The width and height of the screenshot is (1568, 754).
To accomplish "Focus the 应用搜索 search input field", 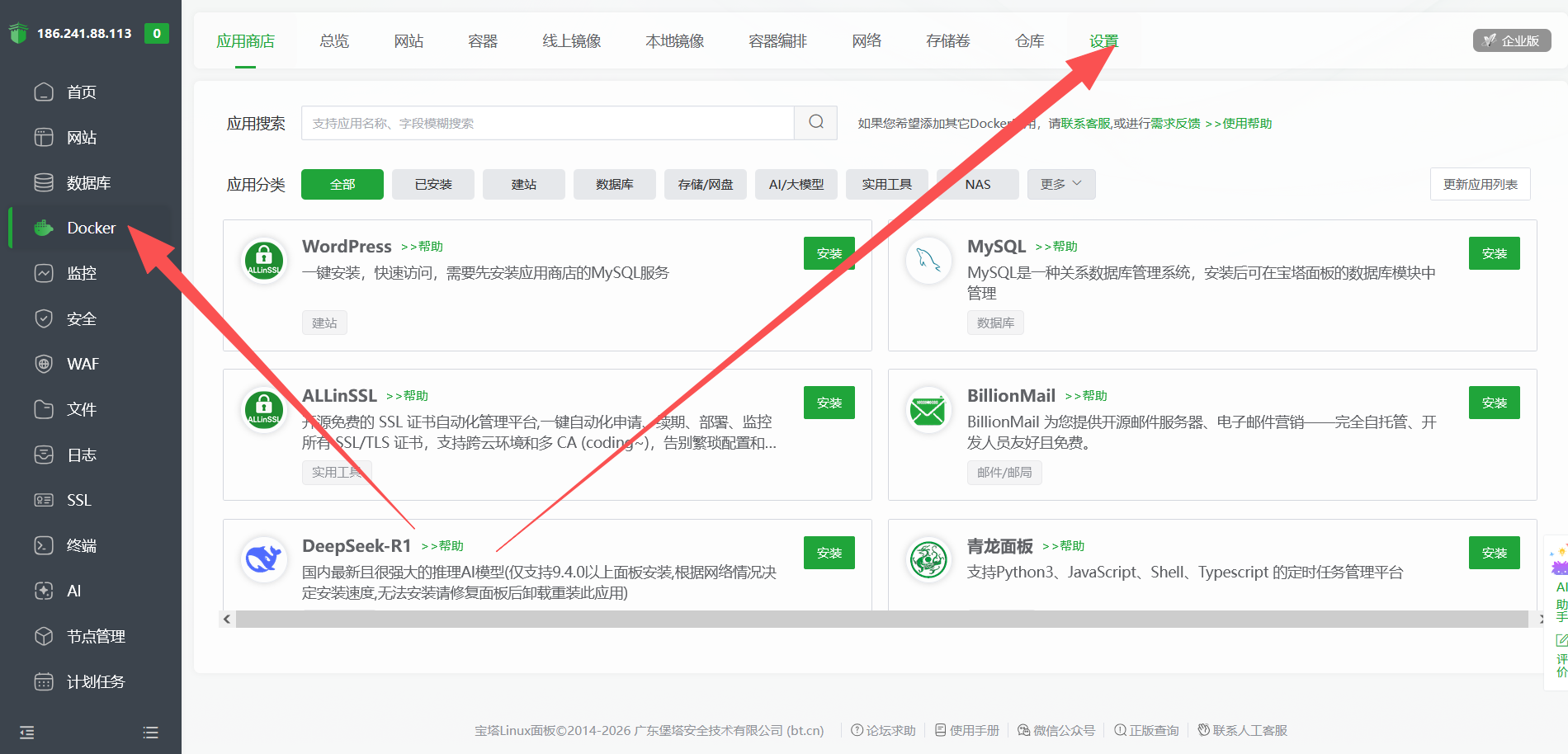I will click(x=548, y=123).
